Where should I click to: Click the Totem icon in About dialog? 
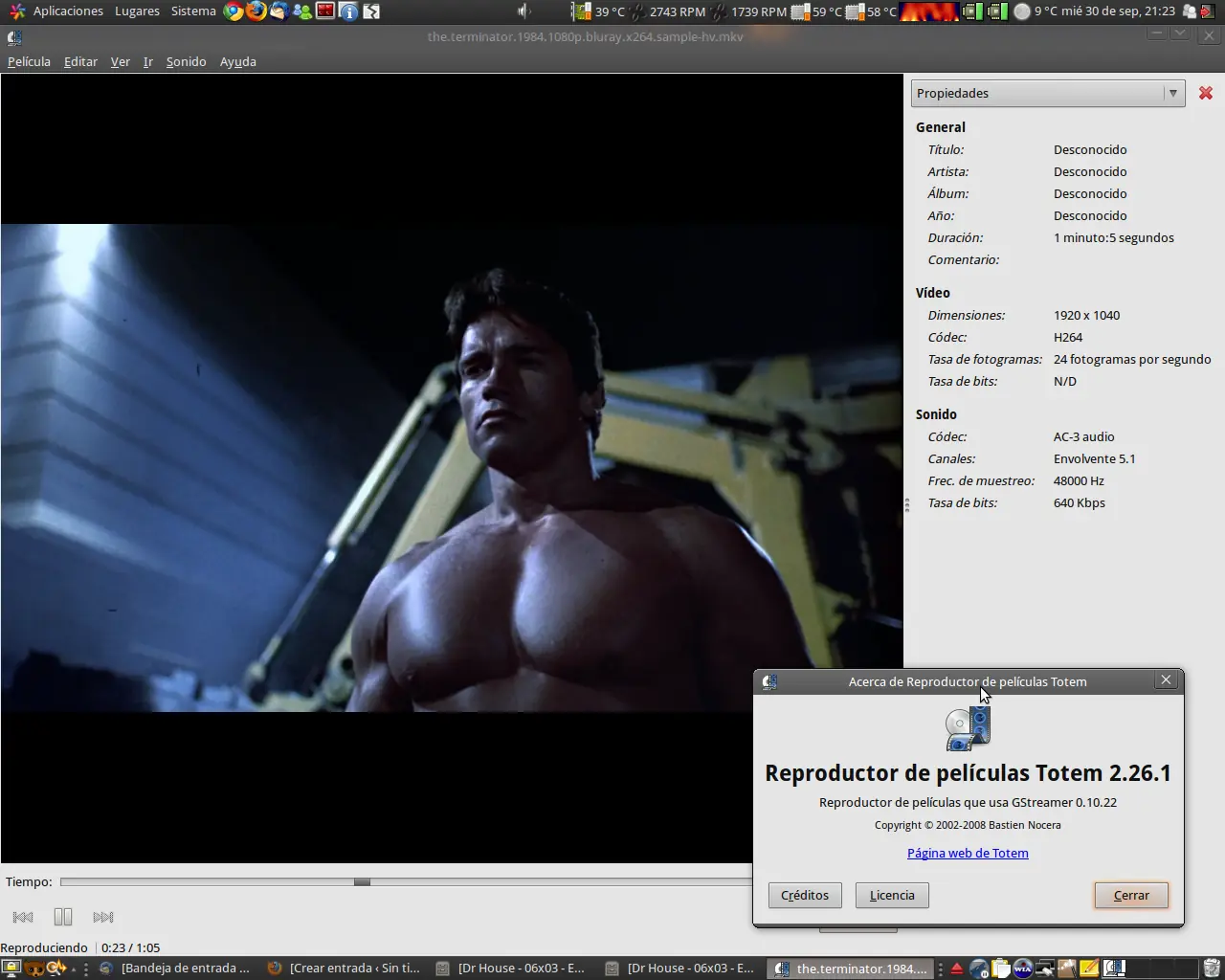pyautogui.click(x=968, y=729)
